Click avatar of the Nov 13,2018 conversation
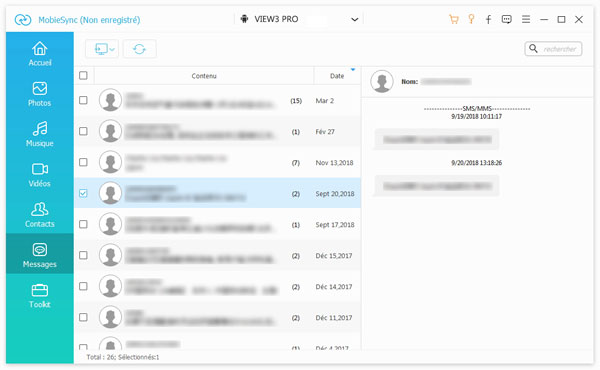Image resolution: width=600 pixels, height=370 pixels. 110,162
